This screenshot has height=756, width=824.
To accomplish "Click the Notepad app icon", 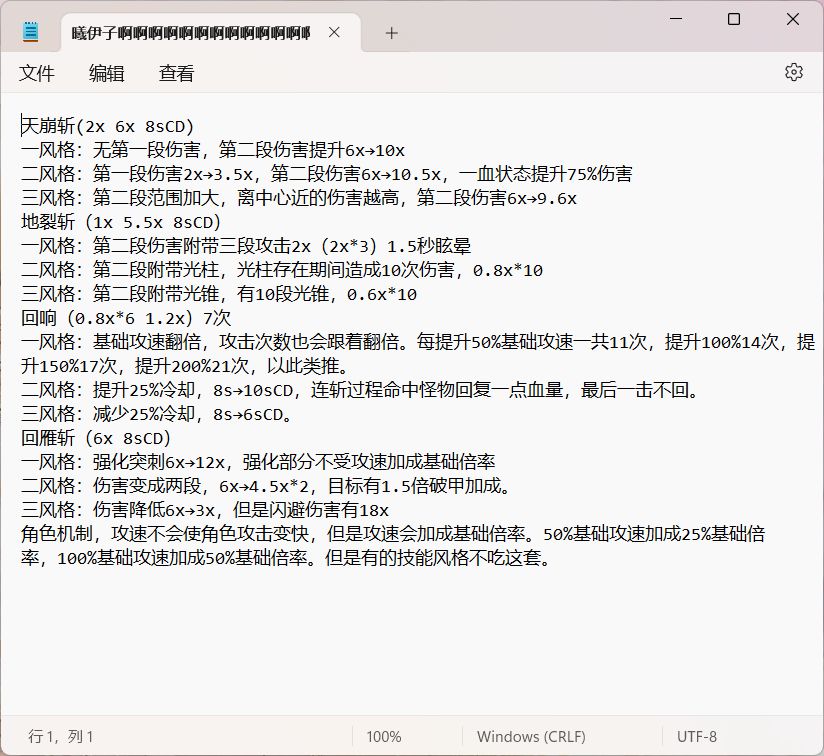I will tap(31, 33).
